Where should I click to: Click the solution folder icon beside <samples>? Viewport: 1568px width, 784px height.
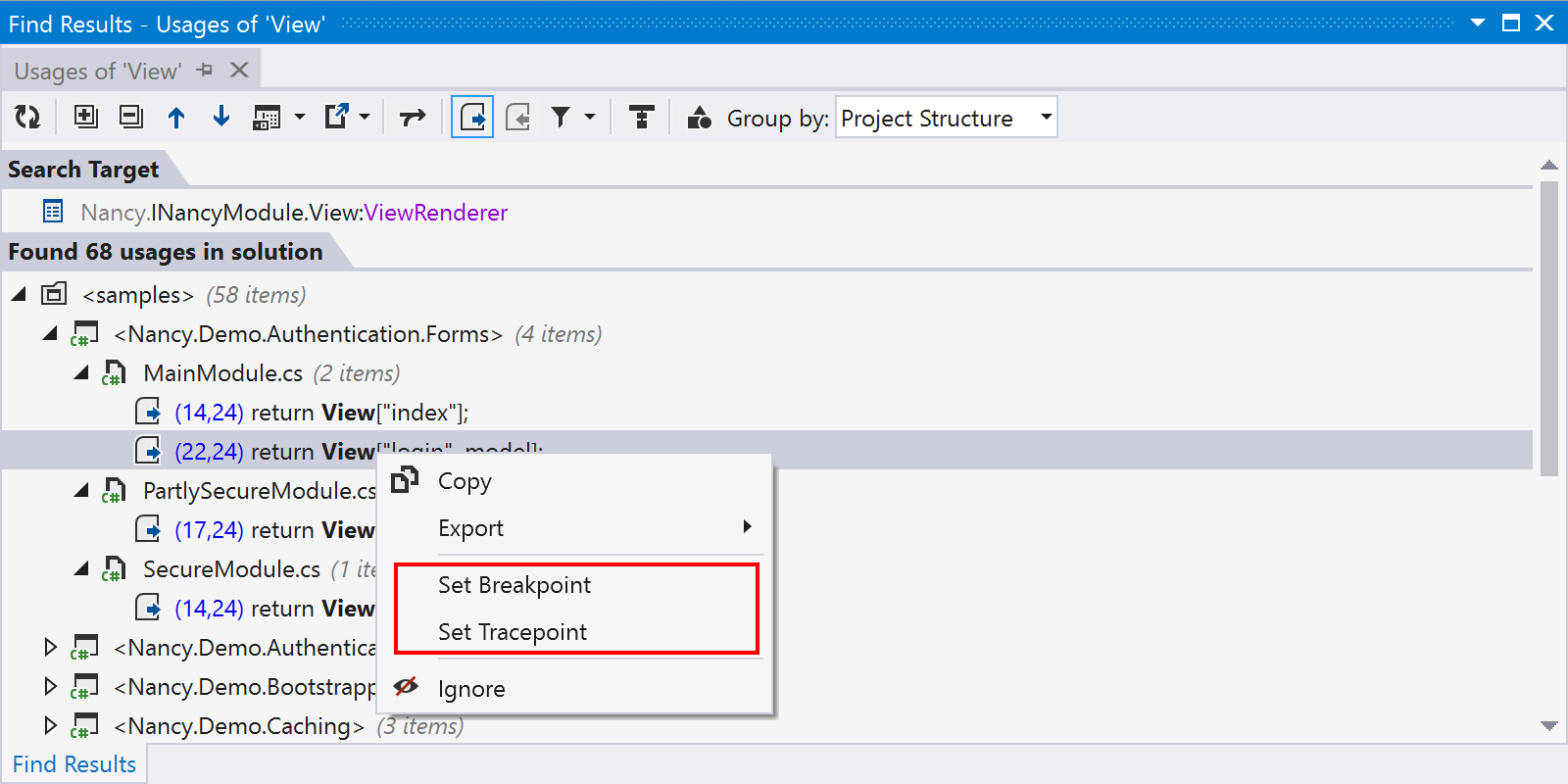click(54, 293)
